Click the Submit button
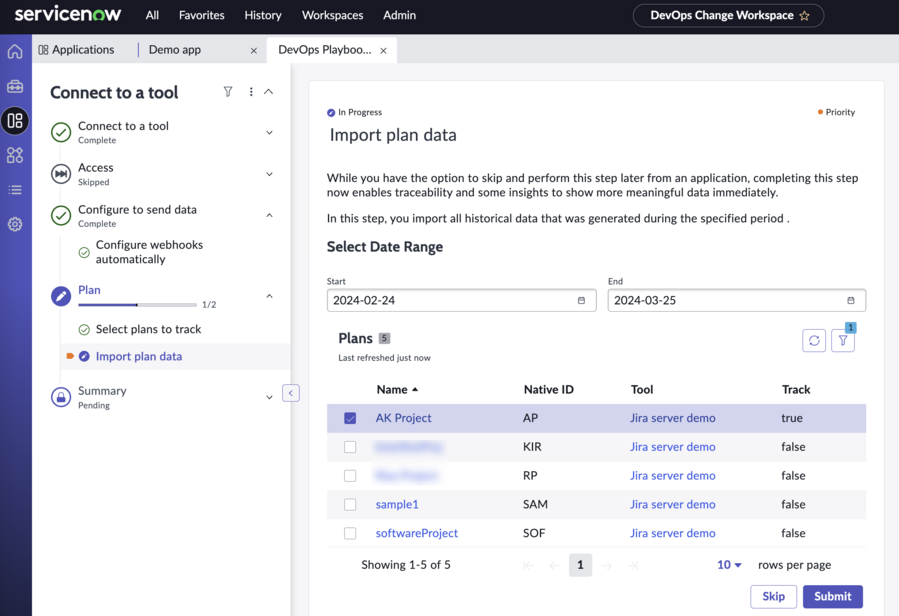The width and height of the screenshot is (899, 616). point(832,596)
